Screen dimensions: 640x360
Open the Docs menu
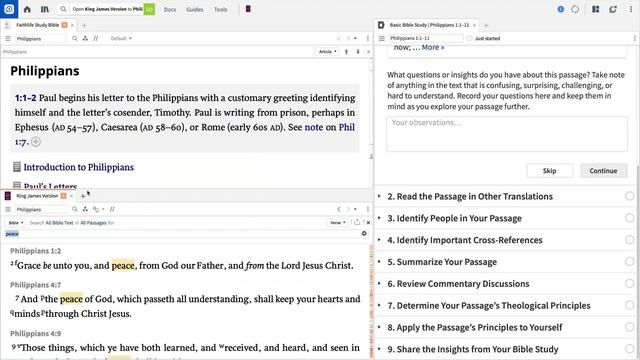[170, 9]
